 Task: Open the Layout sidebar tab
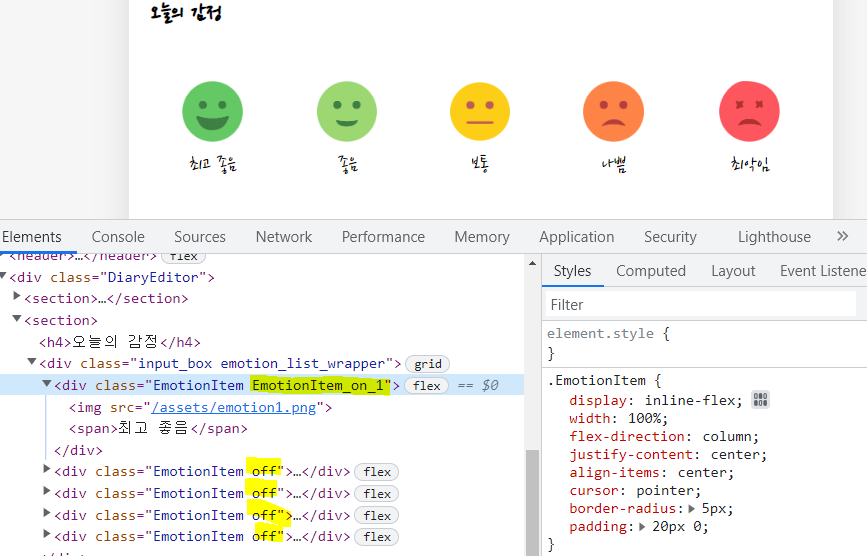733,271
